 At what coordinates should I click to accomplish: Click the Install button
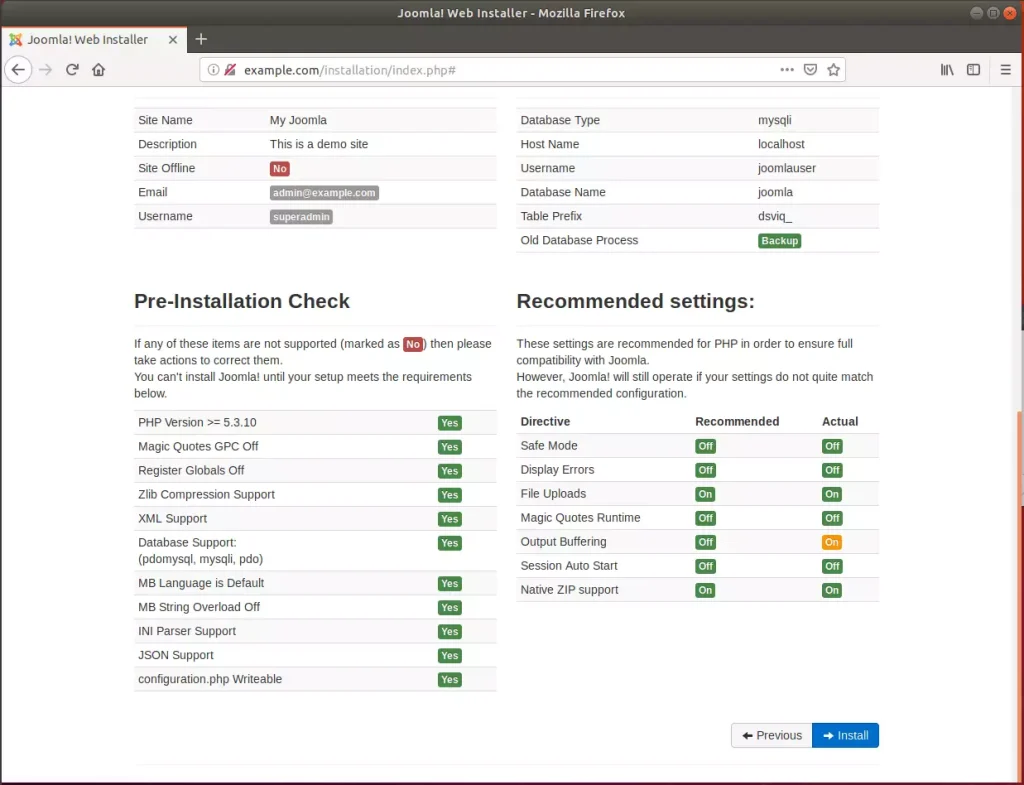pyautogui.click(x=845, y=735)
